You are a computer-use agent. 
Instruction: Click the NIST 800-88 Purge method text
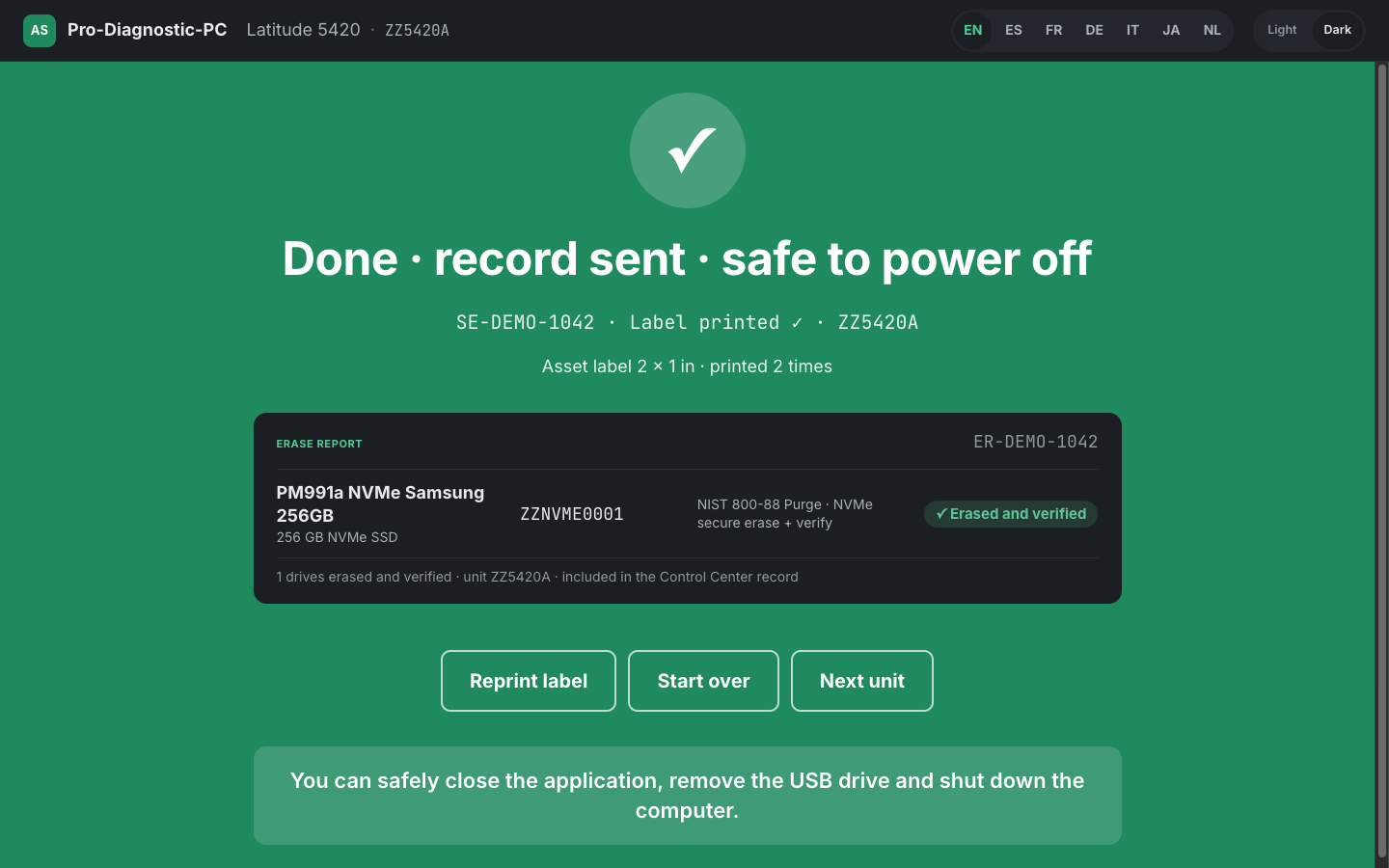point(785,514)
